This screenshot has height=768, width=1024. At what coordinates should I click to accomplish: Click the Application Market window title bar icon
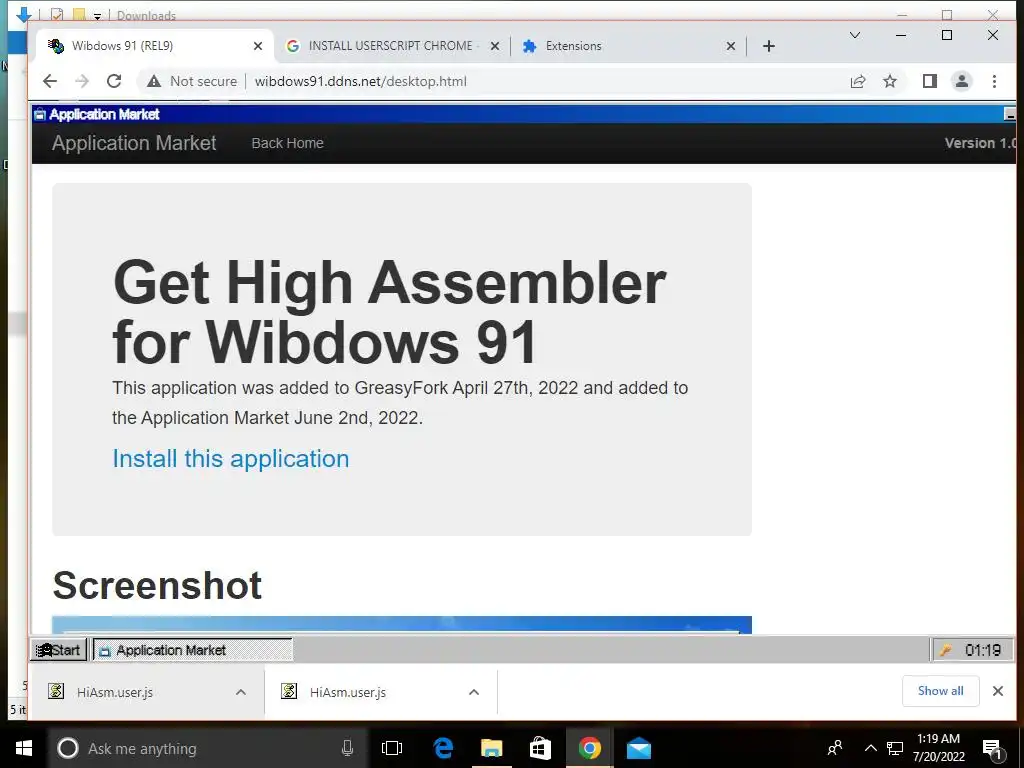(x=39, y=114)
